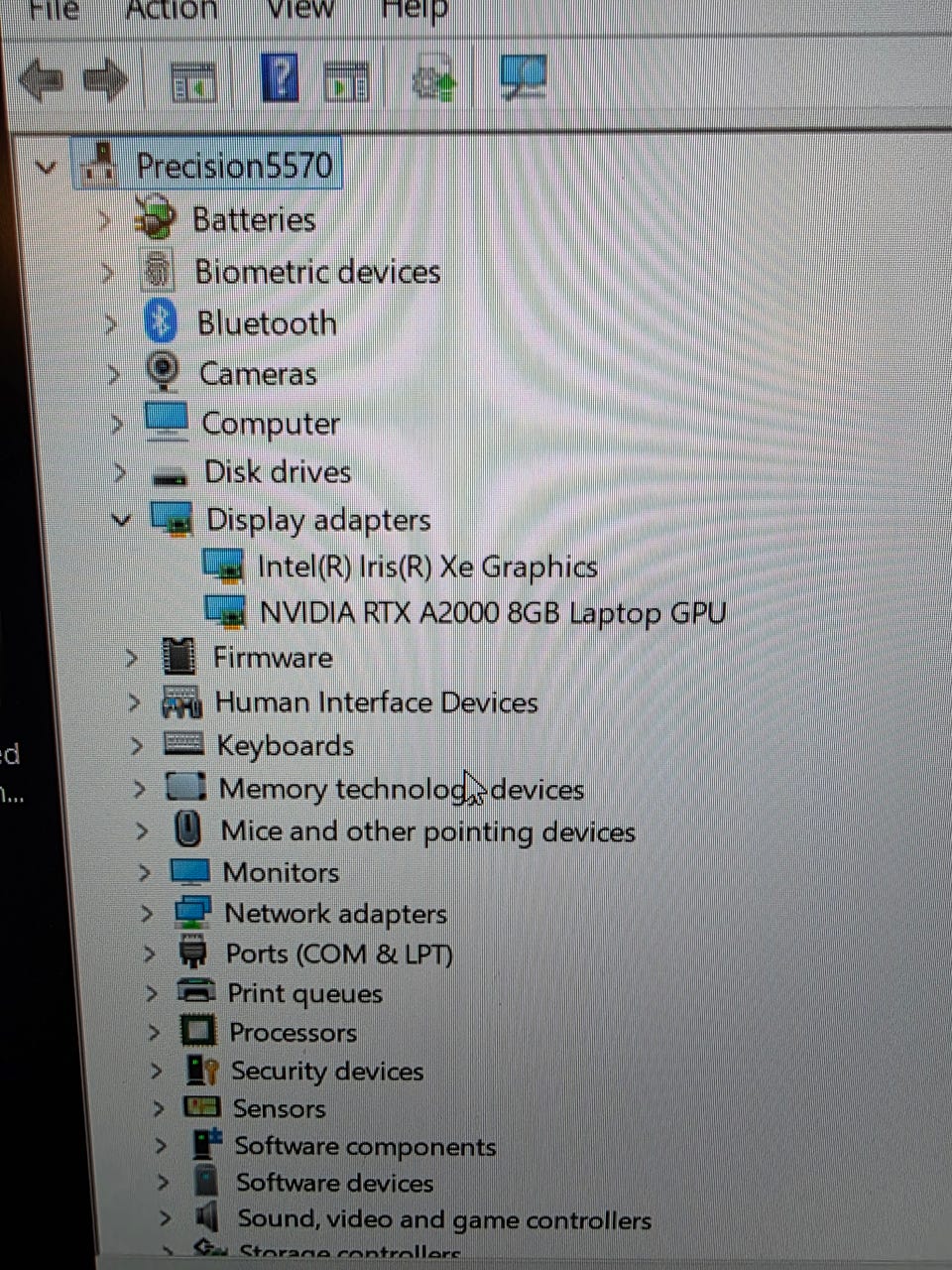
Task: Open the File menu
Action: (54, 10)
